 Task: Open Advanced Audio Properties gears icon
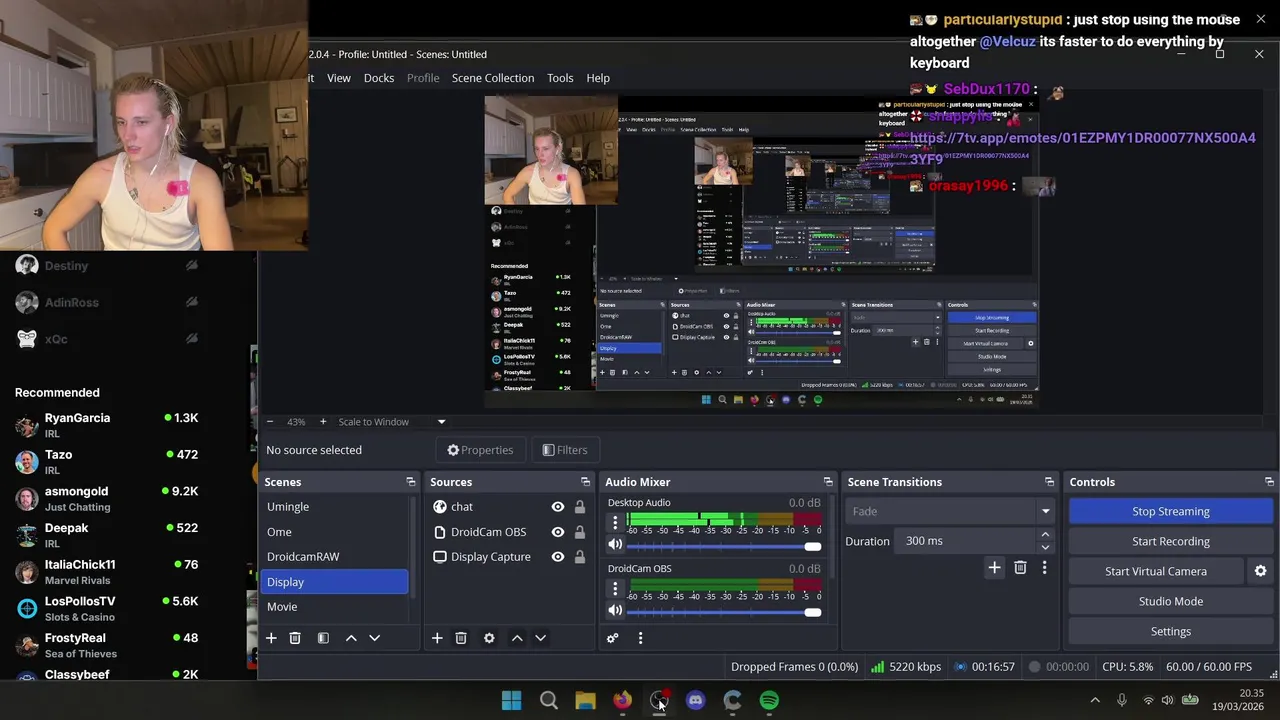click(x=613, y=638)
